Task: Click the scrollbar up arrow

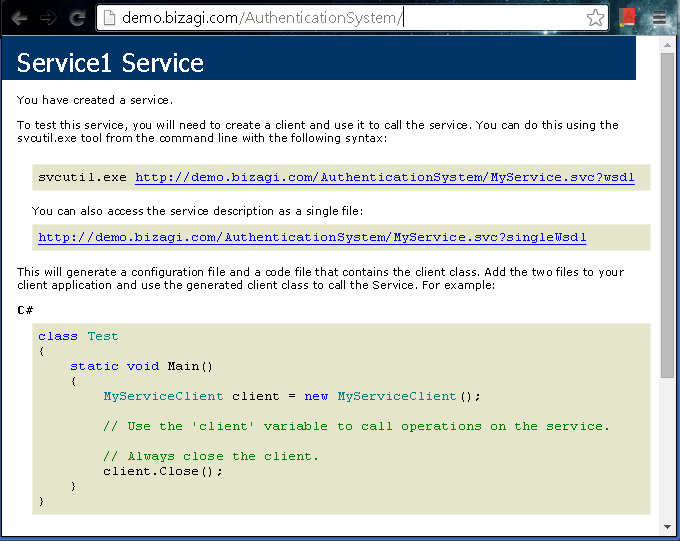Action: coord(667,45)
